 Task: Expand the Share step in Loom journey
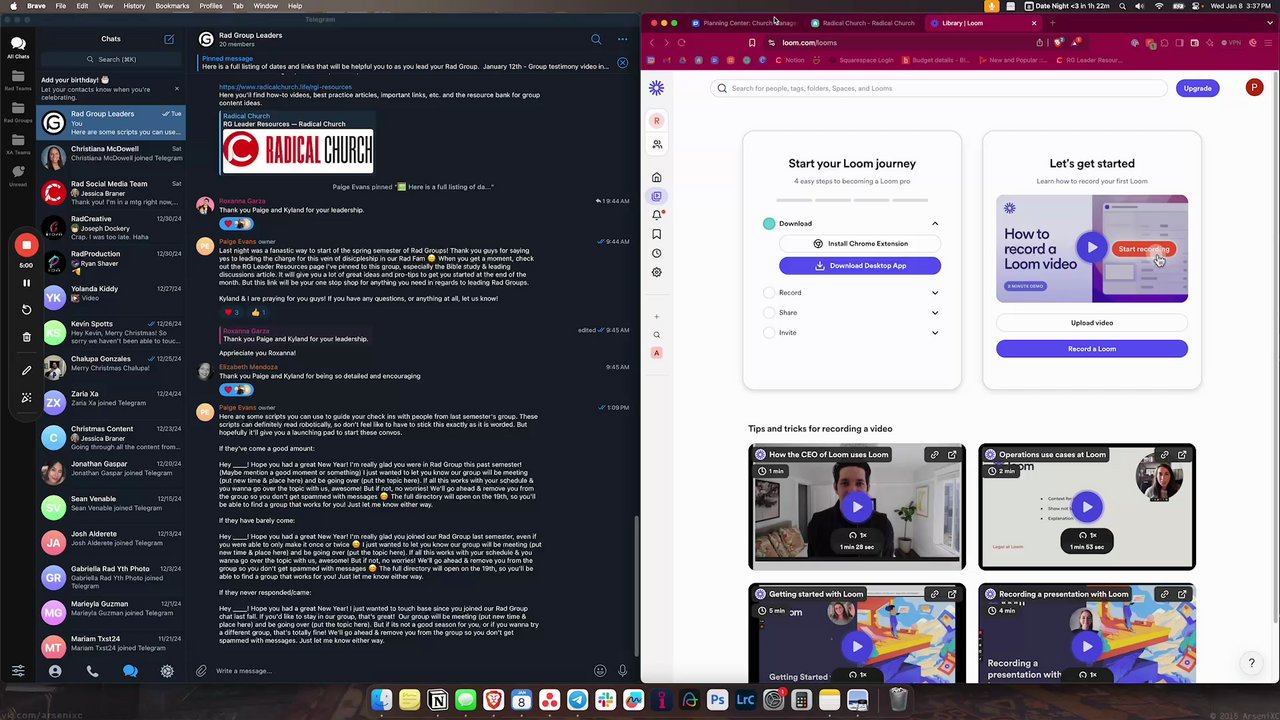click(x=935, y=313)
